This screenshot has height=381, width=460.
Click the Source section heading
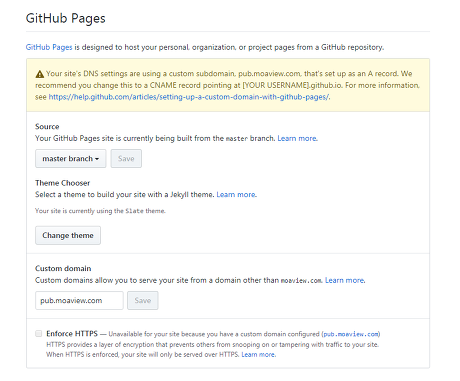coord(47,127)
